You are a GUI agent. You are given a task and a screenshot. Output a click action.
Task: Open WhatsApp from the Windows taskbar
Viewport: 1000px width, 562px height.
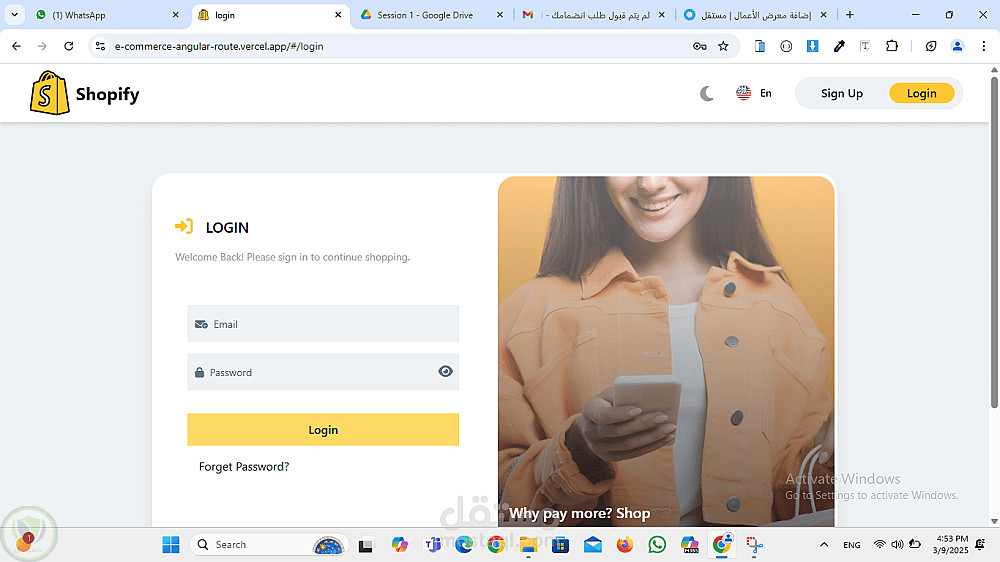click(x=657, y=544)
